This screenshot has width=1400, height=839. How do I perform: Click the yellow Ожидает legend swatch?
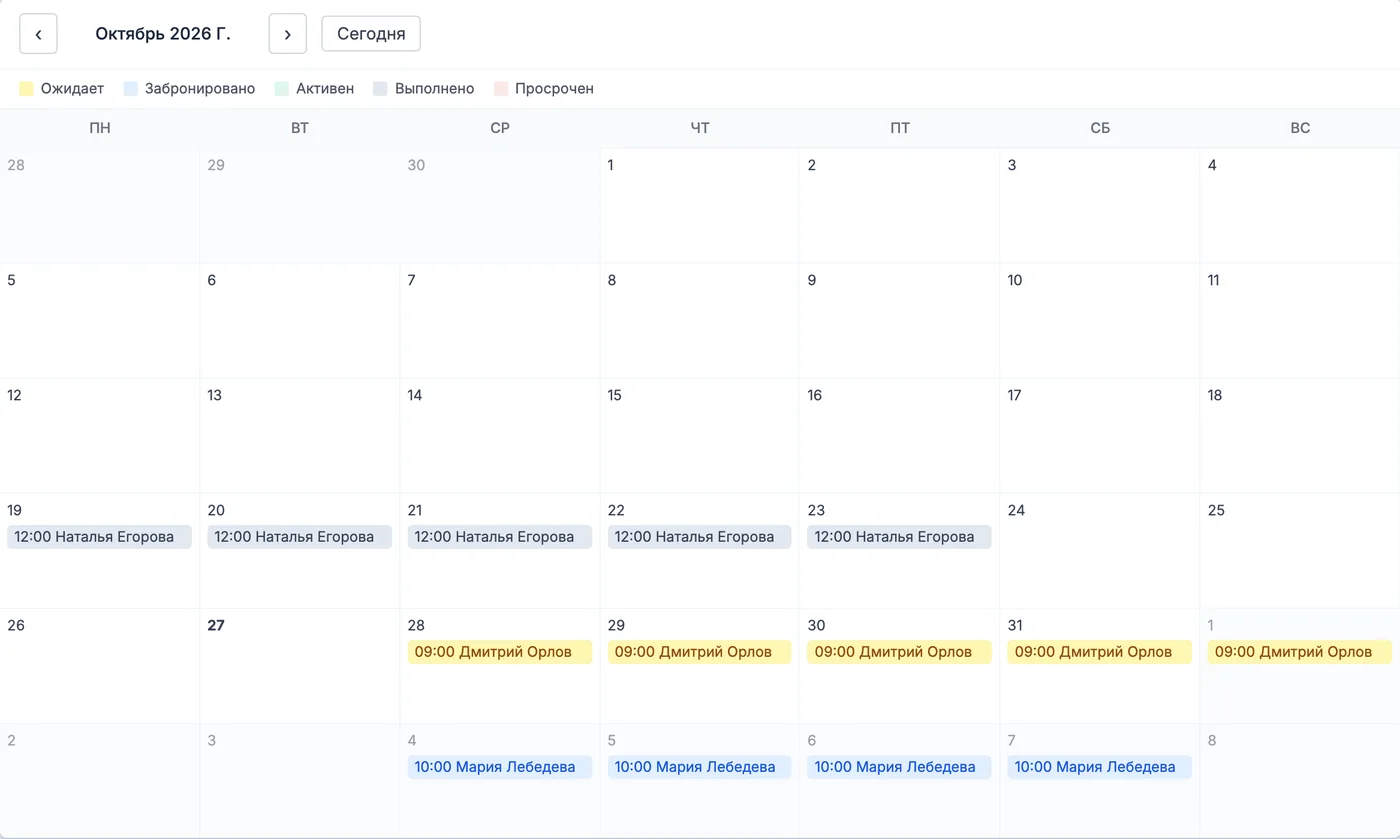(27, 89)
